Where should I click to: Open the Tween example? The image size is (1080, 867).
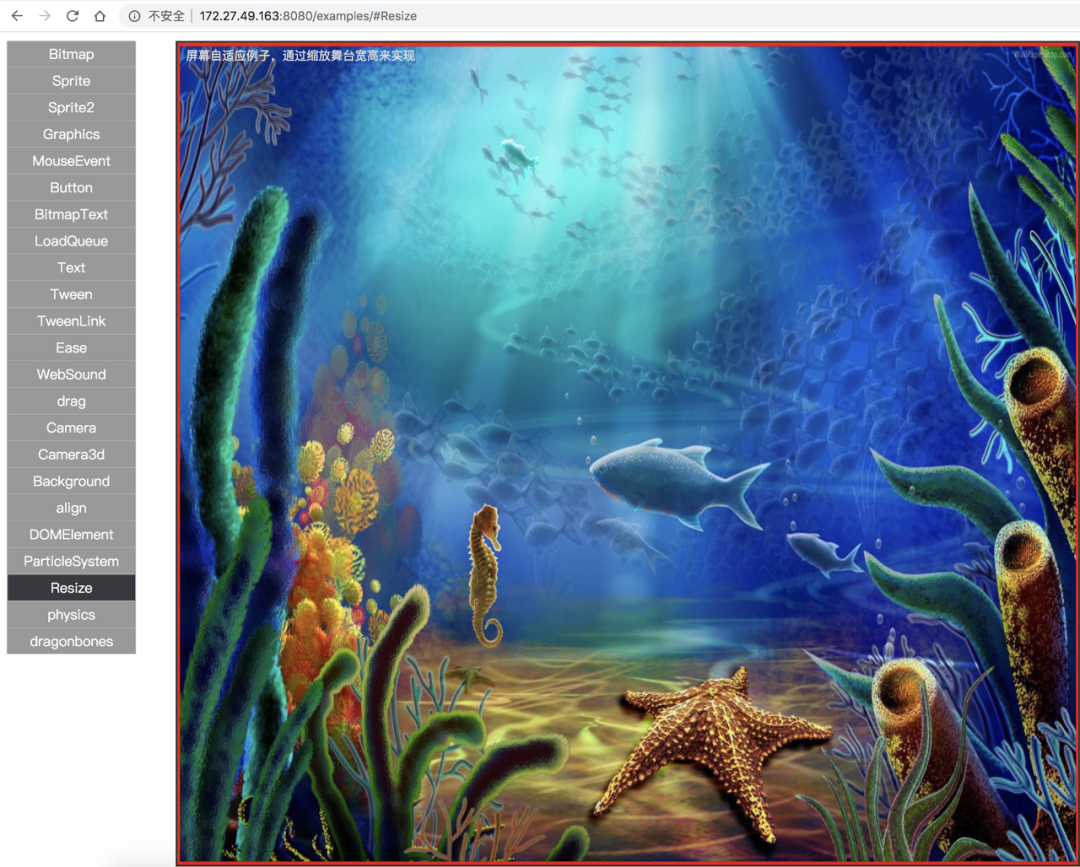point(71,295)
